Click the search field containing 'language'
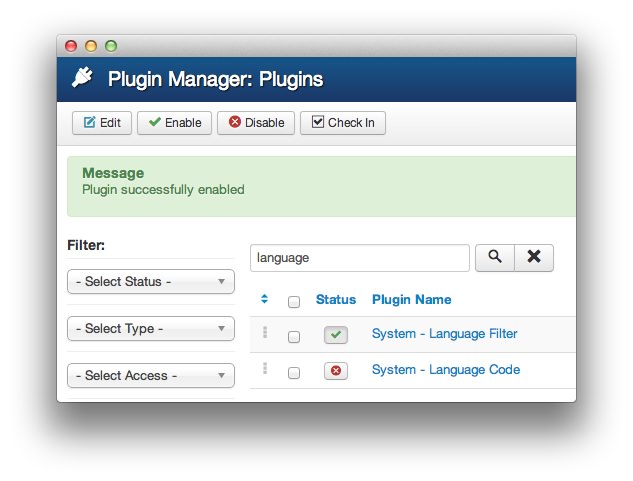The image size is (633, 481). [359, 258]
